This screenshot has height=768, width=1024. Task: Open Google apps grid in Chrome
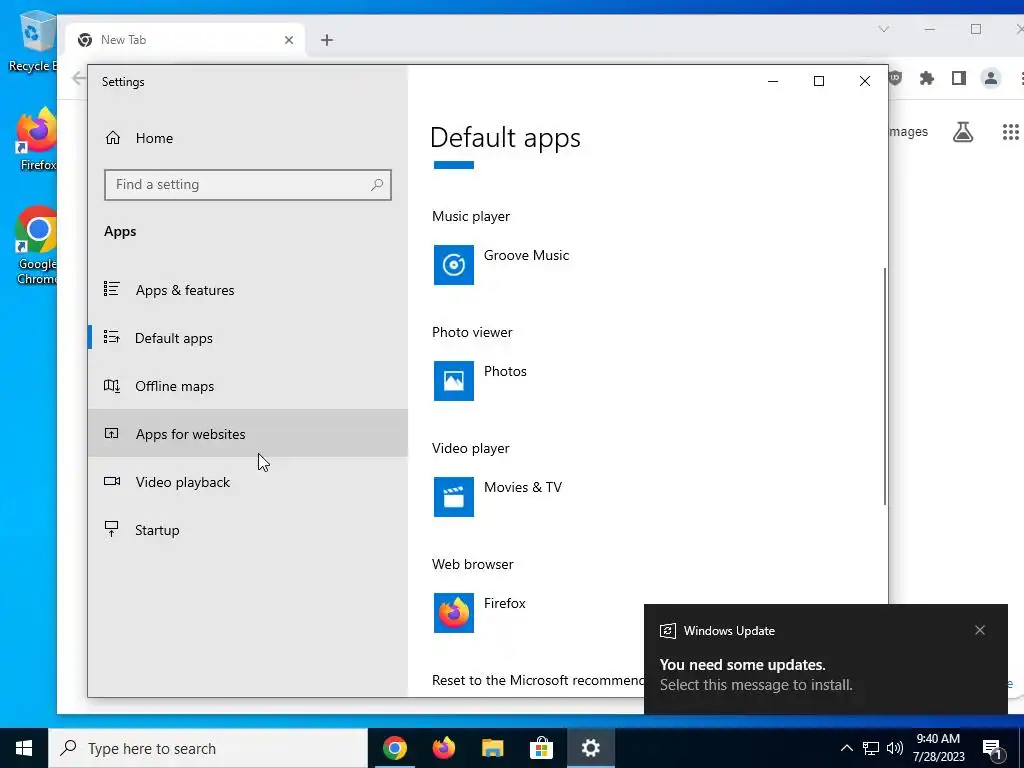[1010, 132]
